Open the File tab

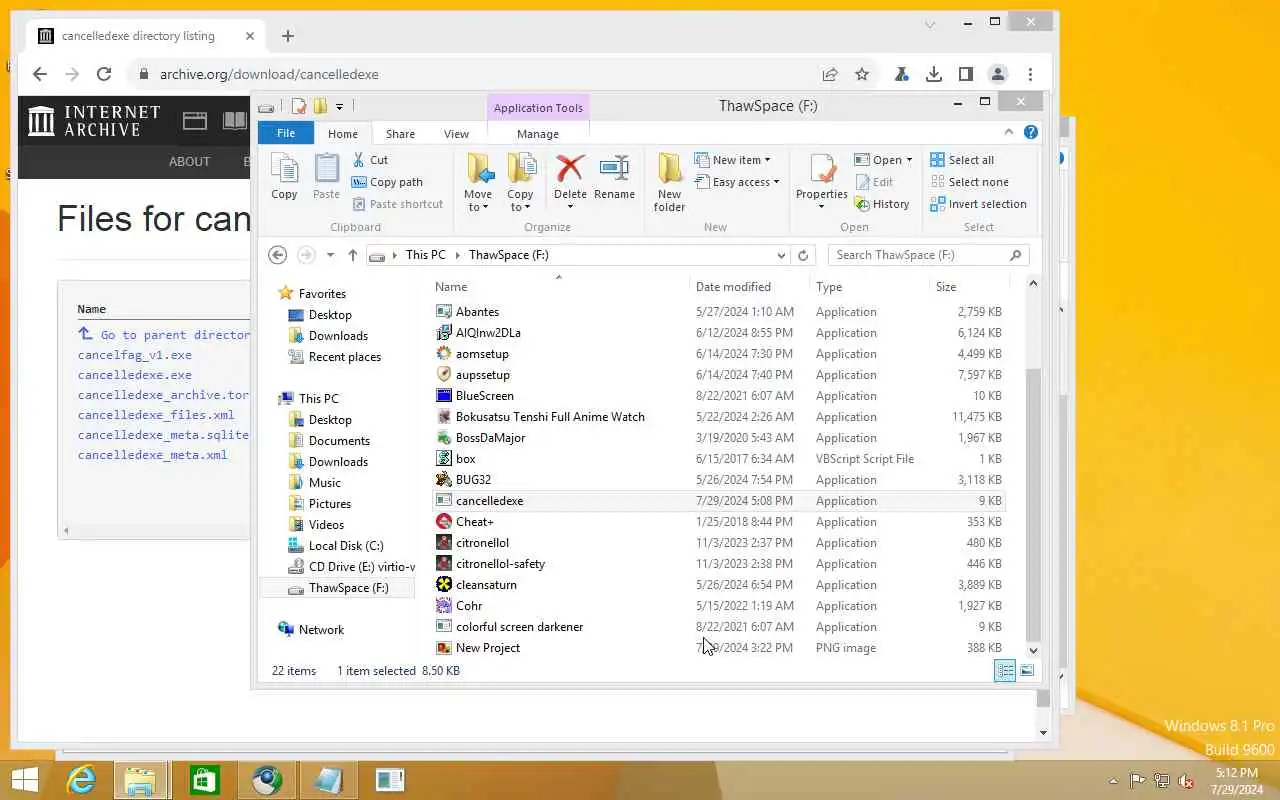[x=286, y=133]
